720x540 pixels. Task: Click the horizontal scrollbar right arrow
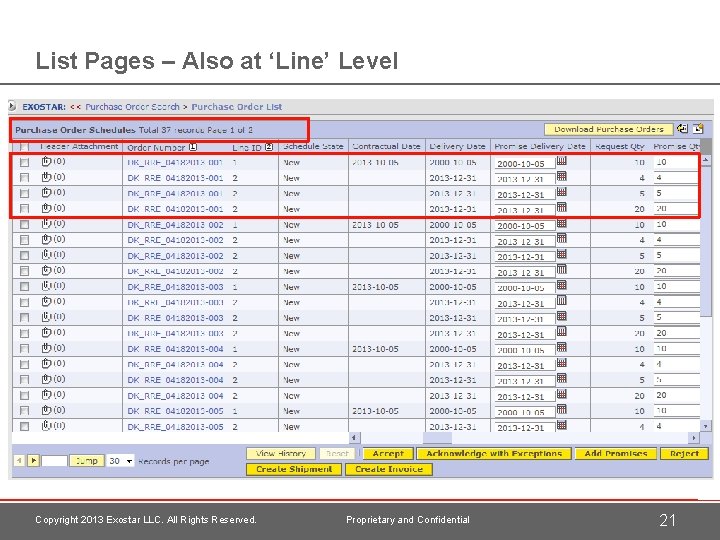pyautogui.click(x=694, y=438)
